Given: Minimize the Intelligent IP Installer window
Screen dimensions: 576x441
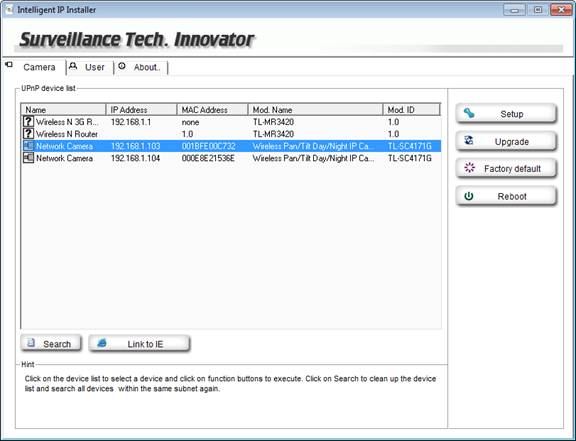Looking at the screenshot, I should point(514,10).
